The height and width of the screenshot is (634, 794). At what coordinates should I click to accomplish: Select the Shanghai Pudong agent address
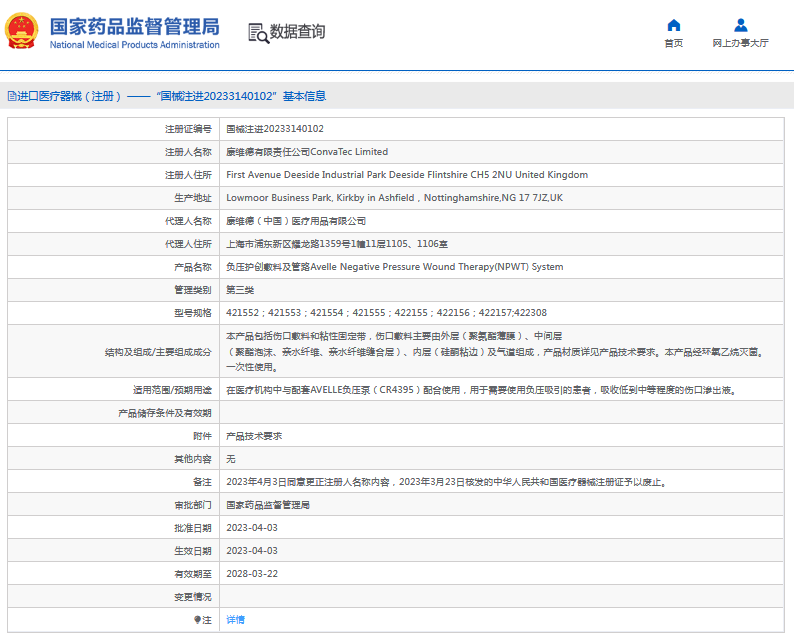pyautogui.click(x=337, y=244)
